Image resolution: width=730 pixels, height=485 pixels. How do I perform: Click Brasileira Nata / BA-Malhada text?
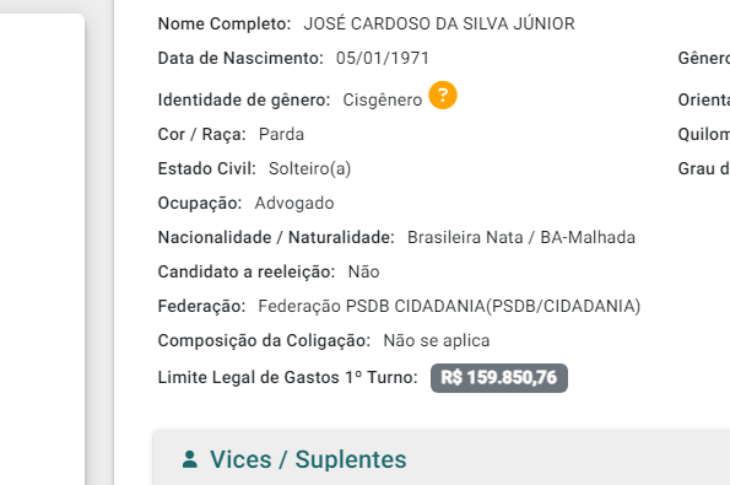point(521,238)
